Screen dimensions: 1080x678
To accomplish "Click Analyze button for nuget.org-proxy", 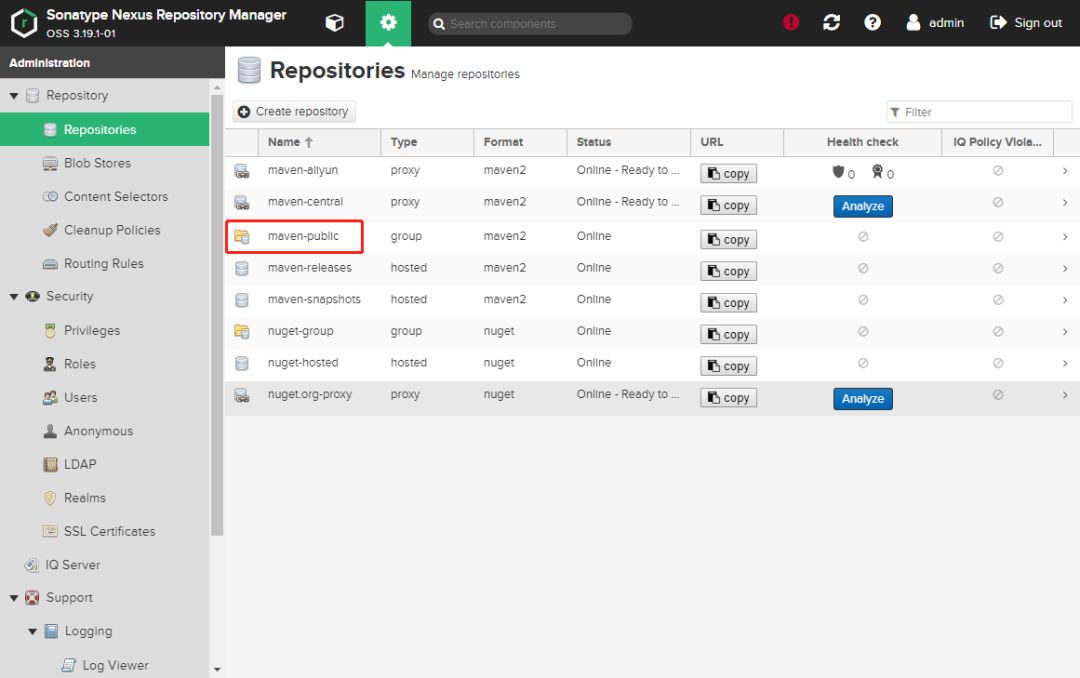I will click(x=862, y=399).
